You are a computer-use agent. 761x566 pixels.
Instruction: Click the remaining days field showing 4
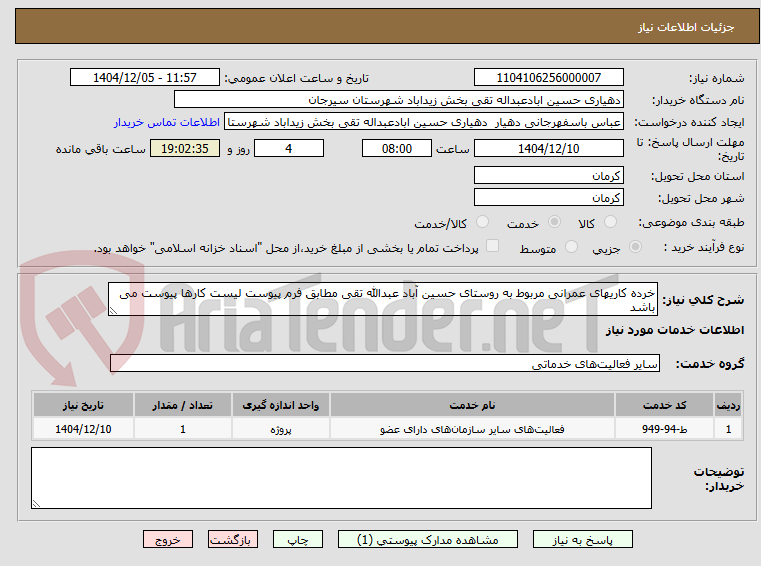[x=289, y=149]
